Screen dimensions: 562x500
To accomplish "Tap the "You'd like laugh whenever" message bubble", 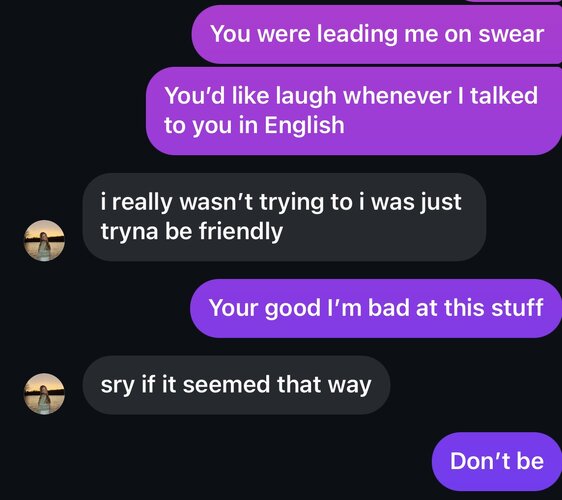I will click(354, 111).
